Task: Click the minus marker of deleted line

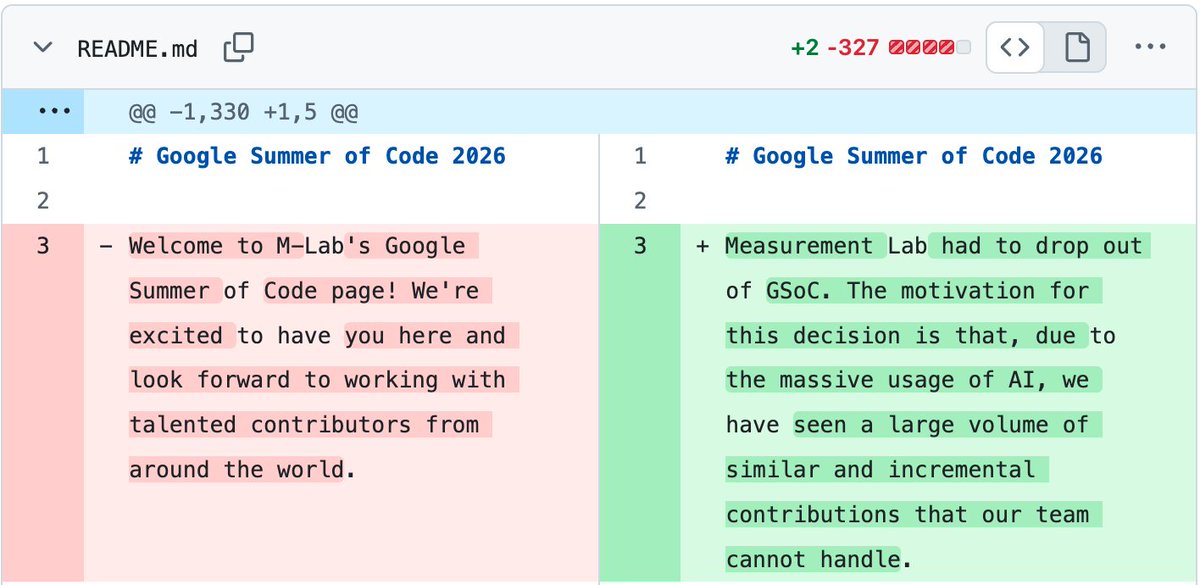Action: [106, 247]
